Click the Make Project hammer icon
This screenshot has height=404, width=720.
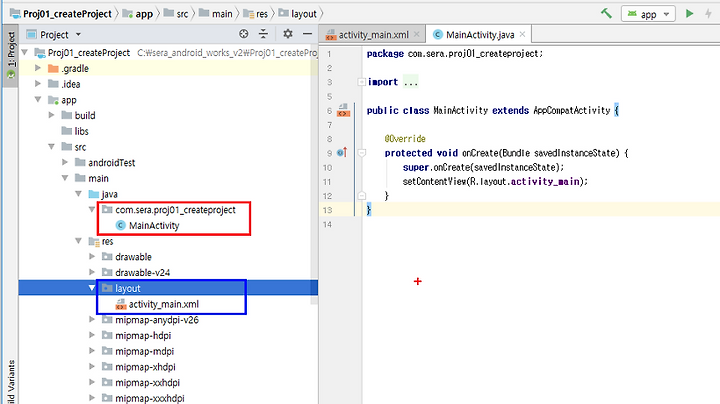606,13
